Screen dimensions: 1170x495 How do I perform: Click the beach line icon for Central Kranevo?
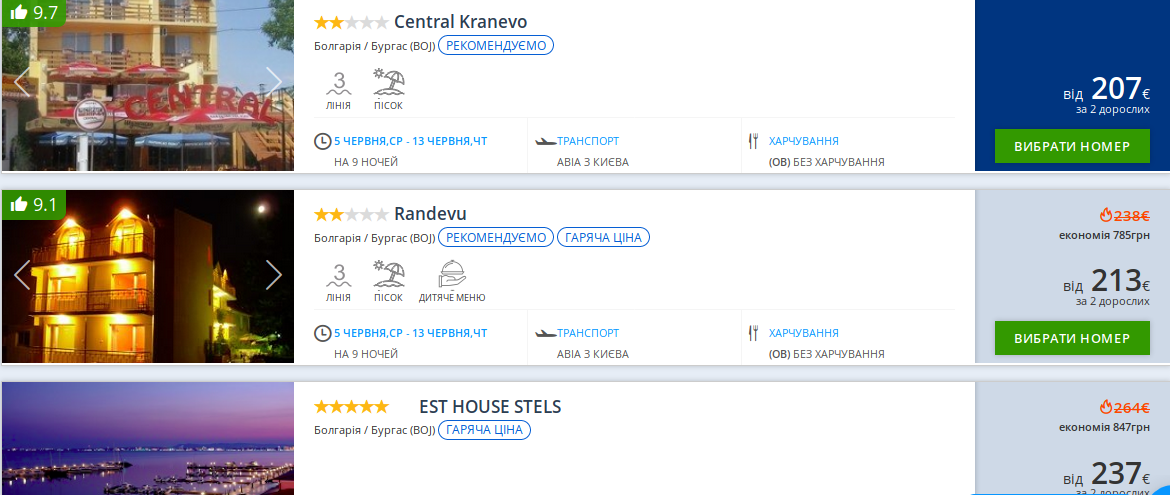338,83
